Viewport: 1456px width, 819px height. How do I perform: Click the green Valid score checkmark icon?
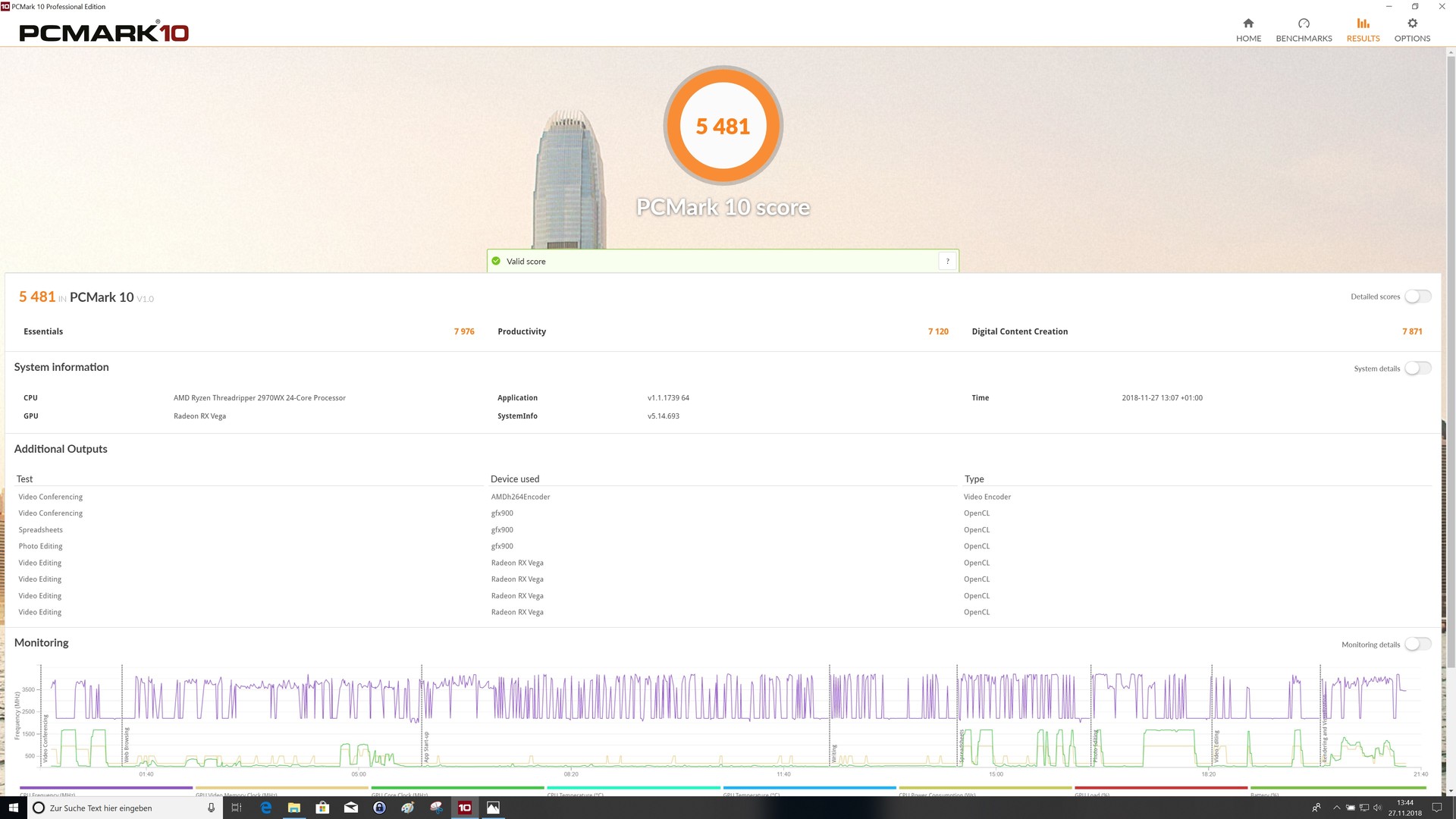pos(496,261)
